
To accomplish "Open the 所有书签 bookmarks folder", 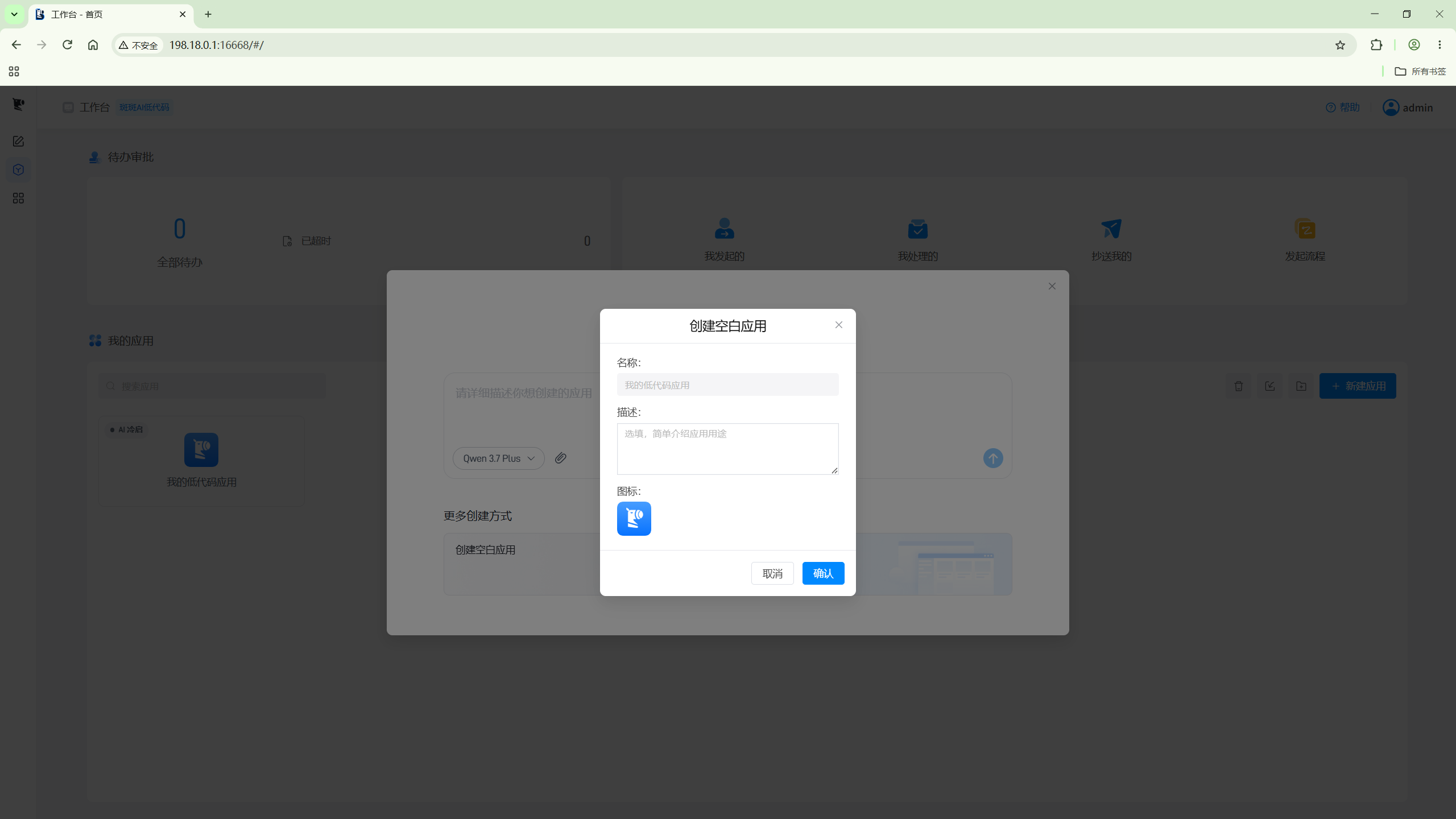I will [x=1420, y=71].
